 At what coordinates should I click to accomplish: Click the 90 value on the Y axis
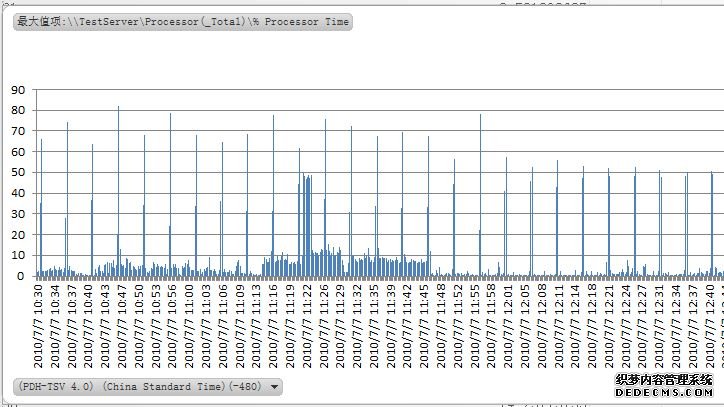pyautogui.click(x=17, y=90)
